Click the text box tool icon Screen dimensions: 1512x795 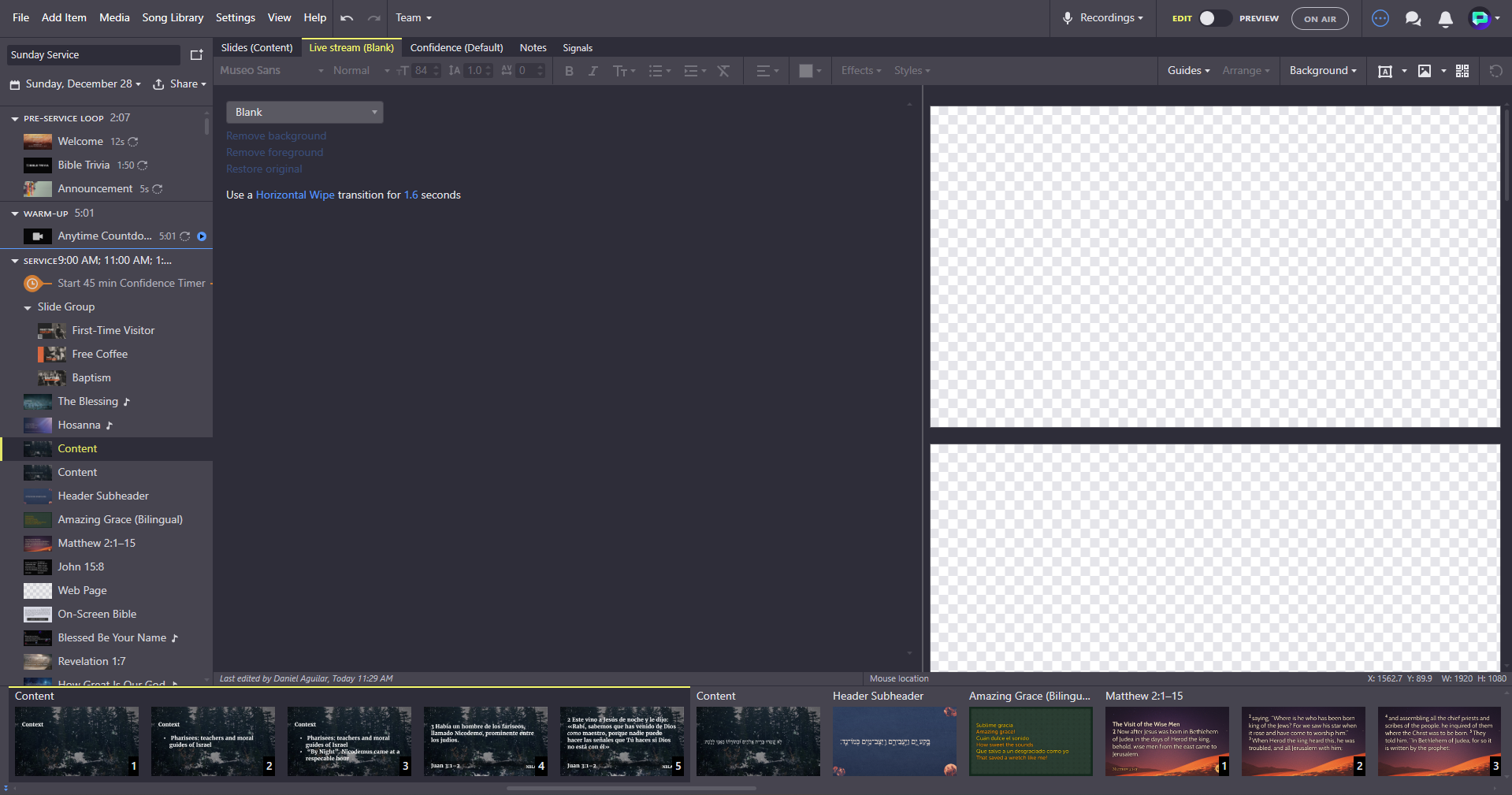[x=1384, y=71]
